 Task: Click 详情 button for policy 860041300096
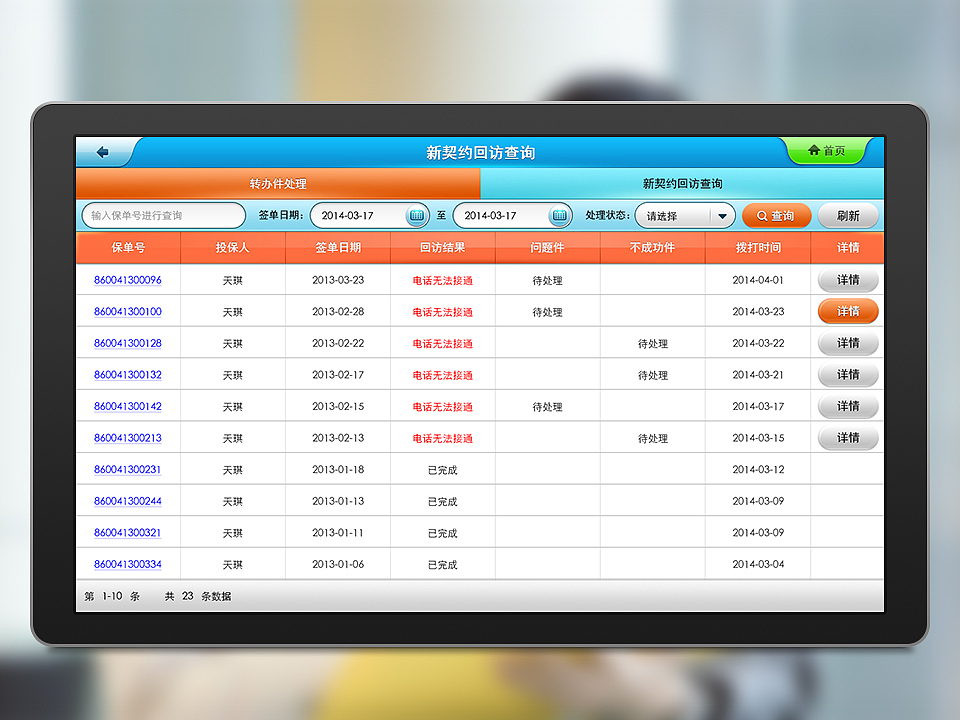[x=848, y=280]
